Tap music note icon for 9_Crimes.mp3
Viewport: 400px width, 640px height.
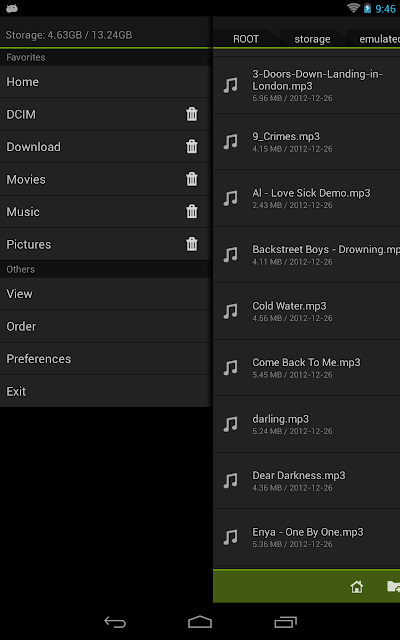click(x=230, y=142)
